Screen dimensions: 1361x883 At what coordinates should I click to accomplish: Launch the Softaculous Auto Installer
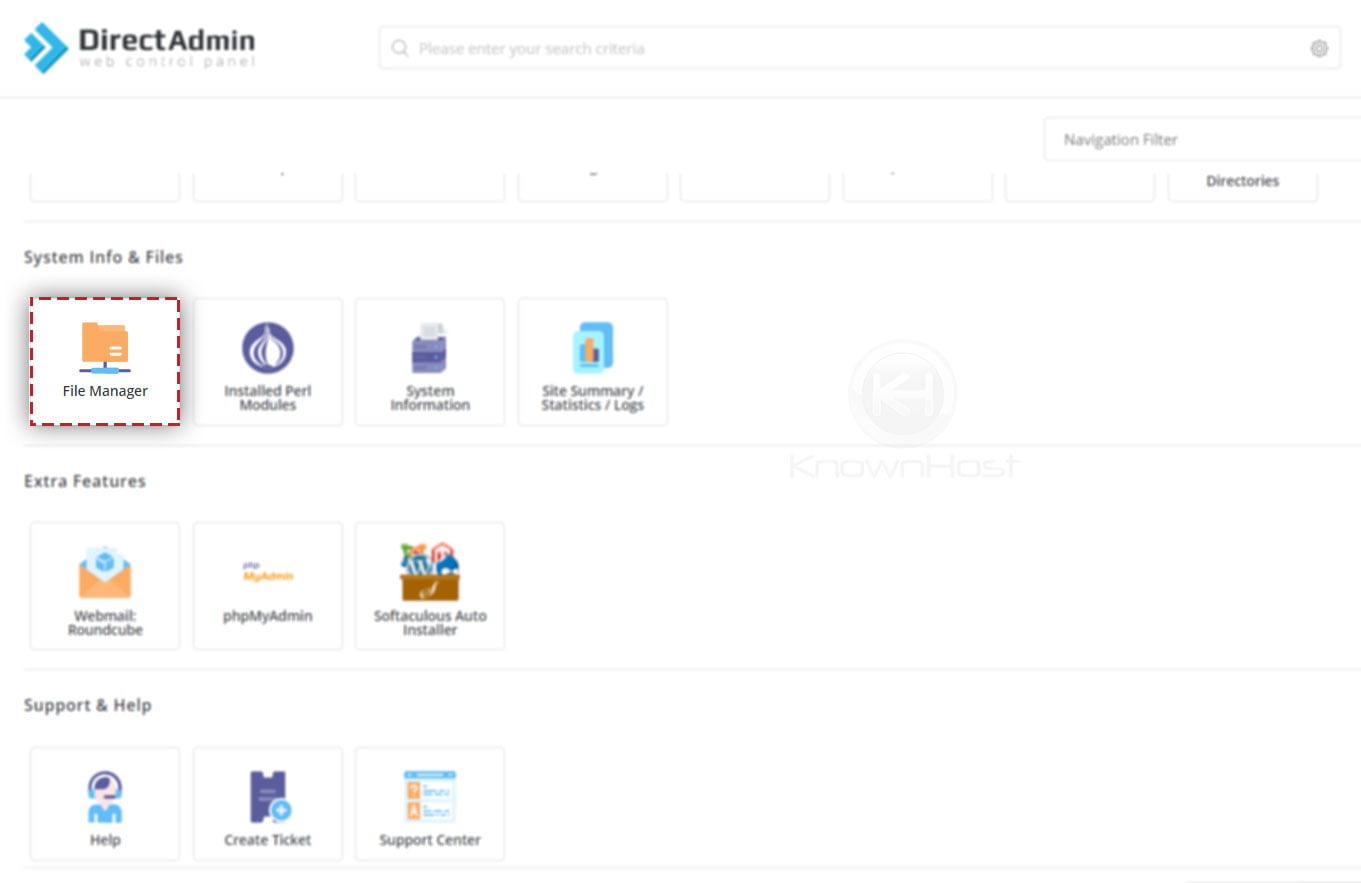[x=429, y=586]
